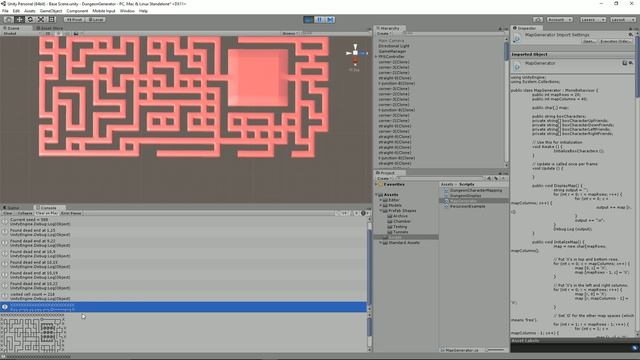Toggle Pivot/Center handle mode
Screen dimensions: 640x360
pyautogui.click(x=74, y=19)
